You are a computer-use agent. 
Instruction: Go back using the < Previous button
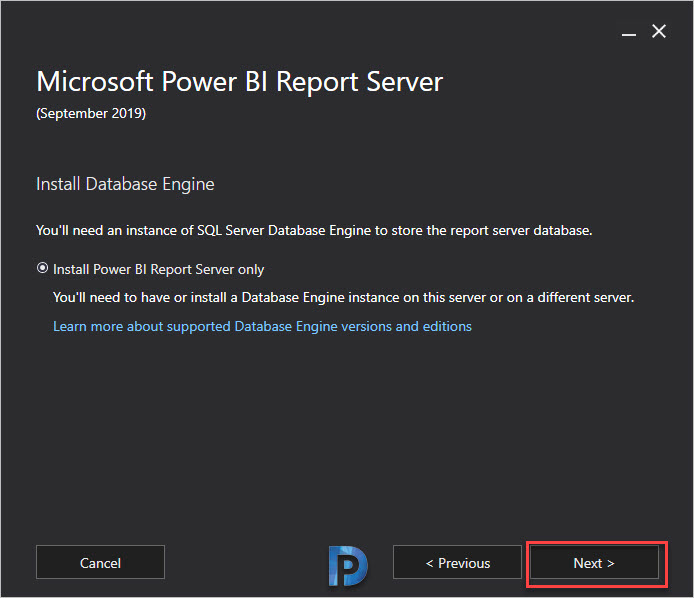click(x=457, y=562)
